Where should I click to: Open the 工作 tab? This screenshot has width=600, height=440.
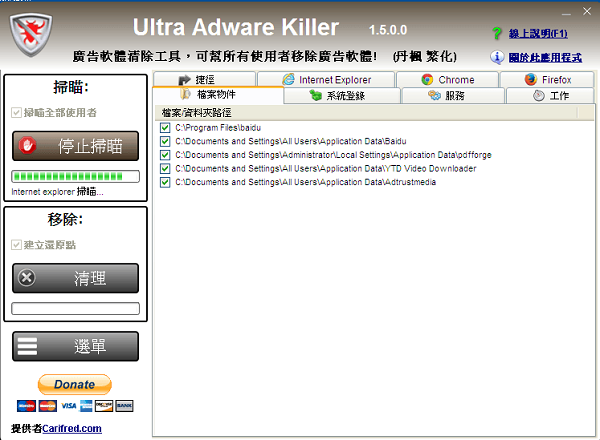pos(550,95)
